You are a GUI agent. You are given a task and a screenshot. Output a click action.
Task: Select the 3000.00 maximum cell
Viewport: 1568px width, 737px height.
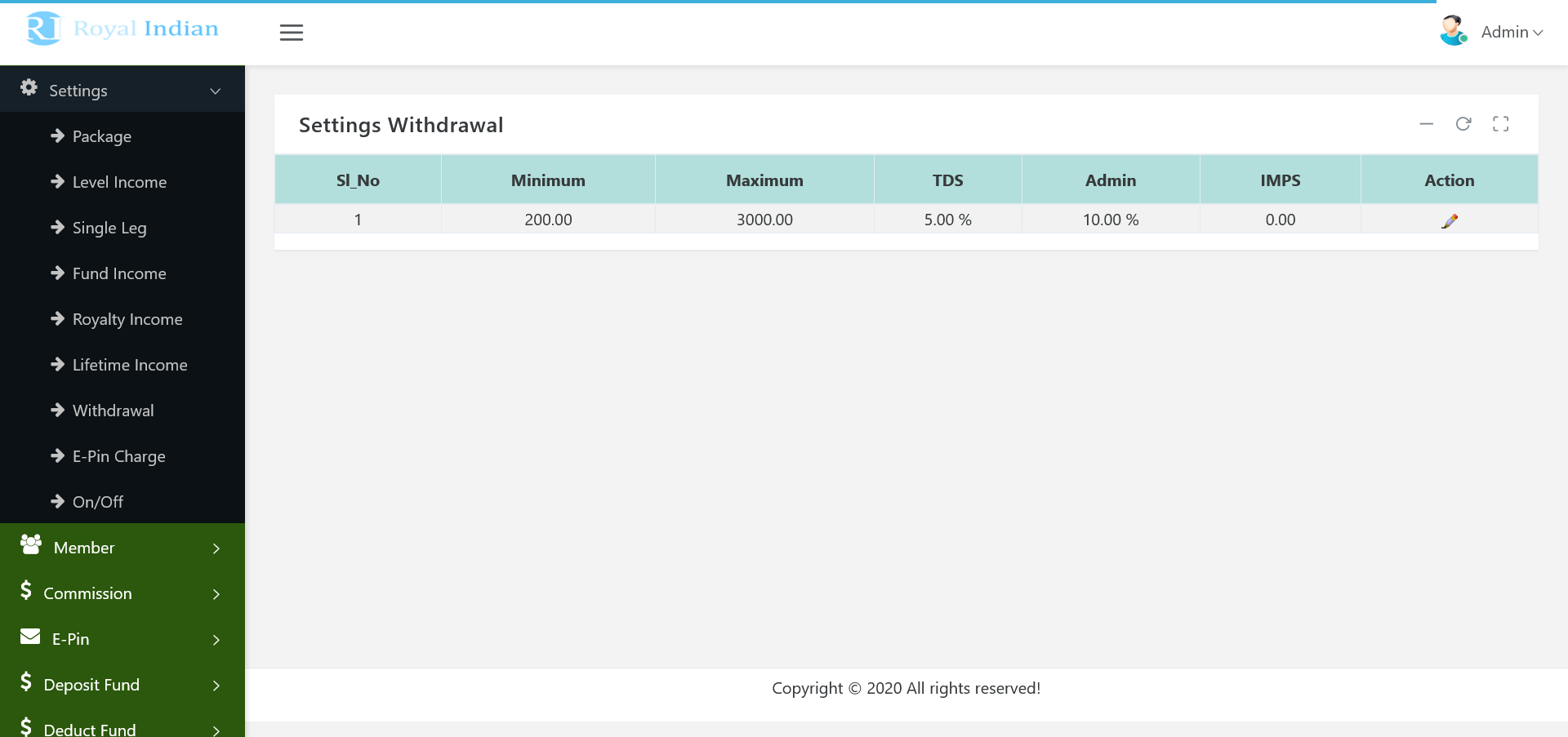[x=764, y=220]
